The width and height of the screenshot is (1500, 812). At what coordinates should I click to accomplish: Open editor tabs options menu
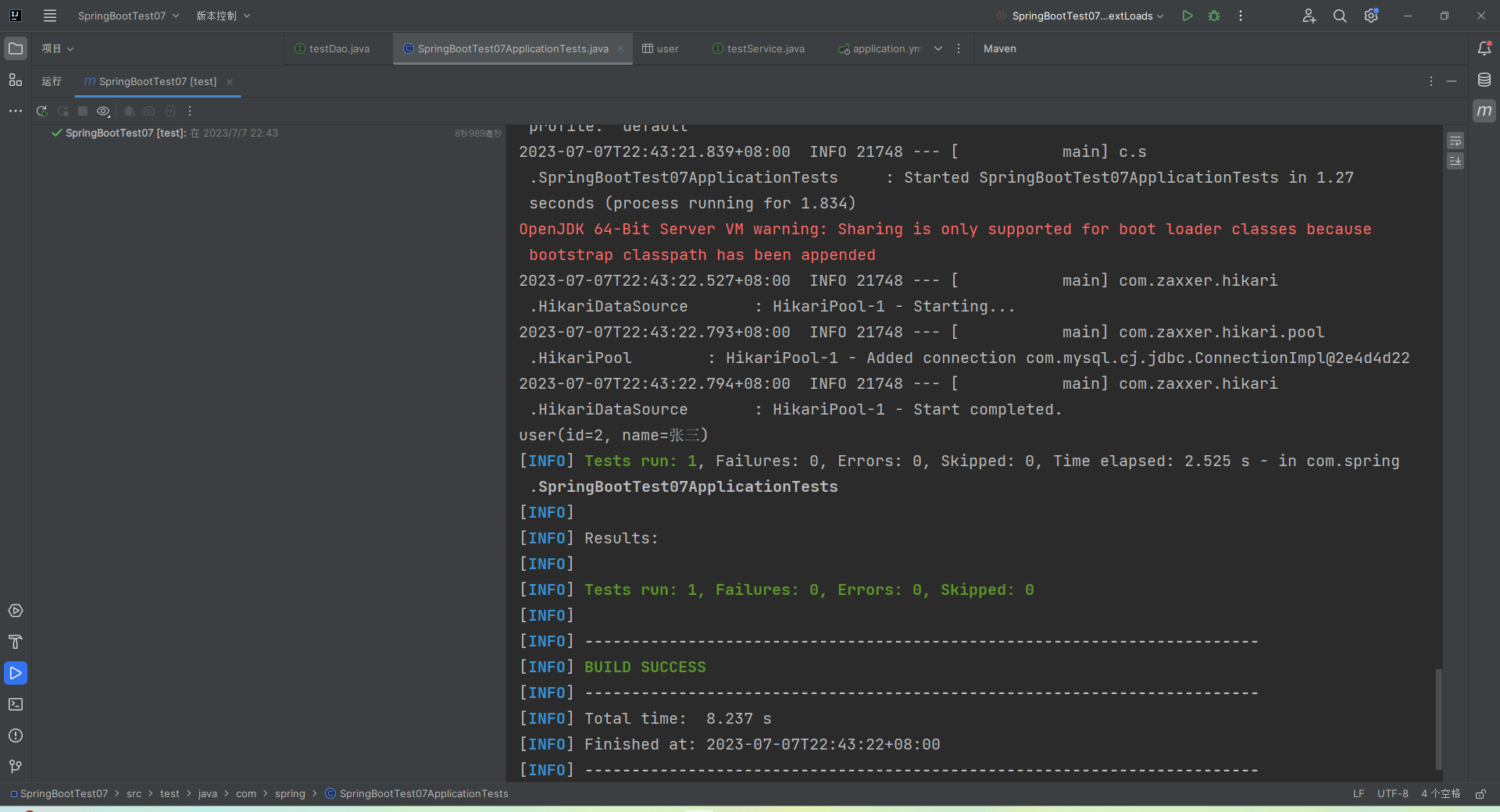[959, 48]
